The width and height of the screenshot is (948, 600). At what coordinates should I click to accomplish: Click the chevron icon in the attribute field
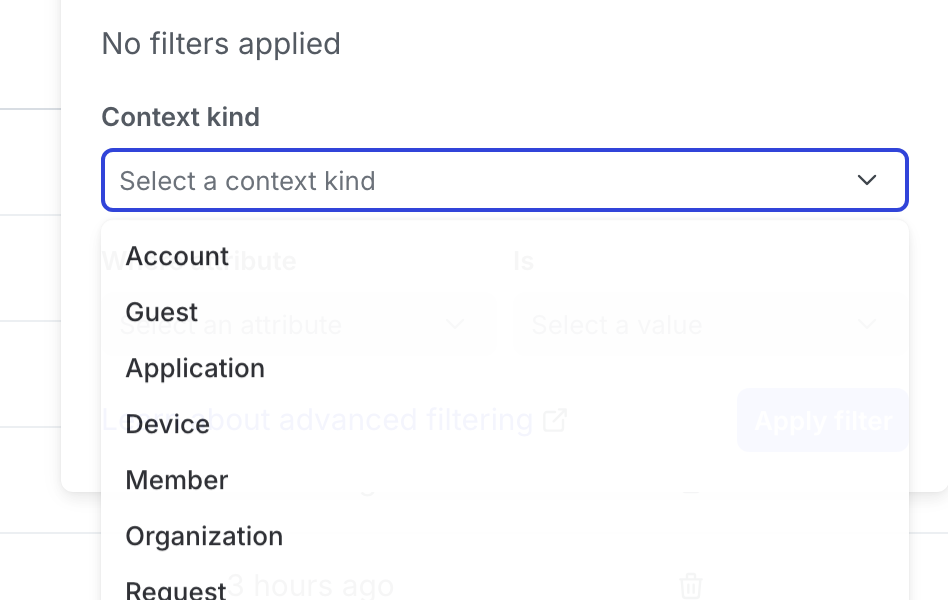coord(455,325)
